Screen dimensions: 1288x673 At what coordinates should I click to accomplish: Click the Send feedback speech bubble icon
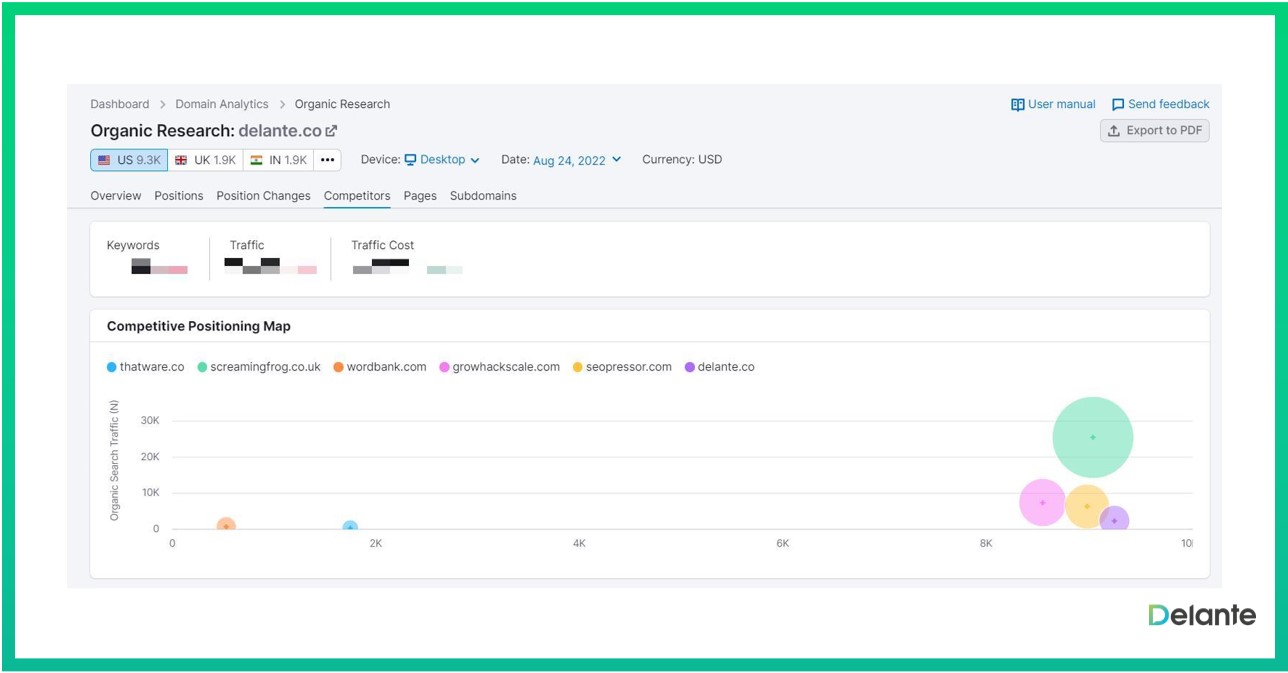tap(1118, 104)
